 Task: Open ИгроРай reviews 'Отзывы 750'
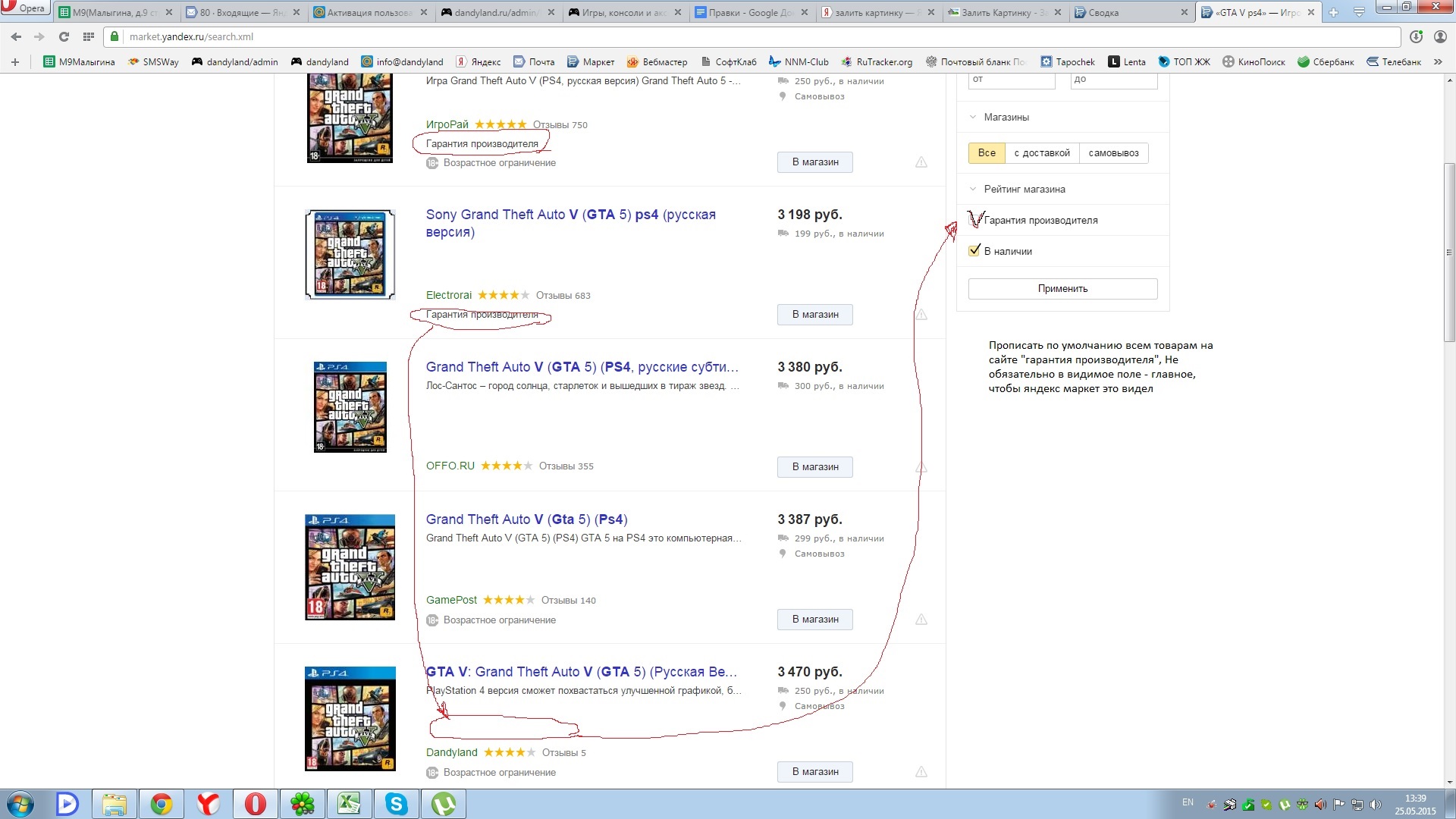pos(560,124)
